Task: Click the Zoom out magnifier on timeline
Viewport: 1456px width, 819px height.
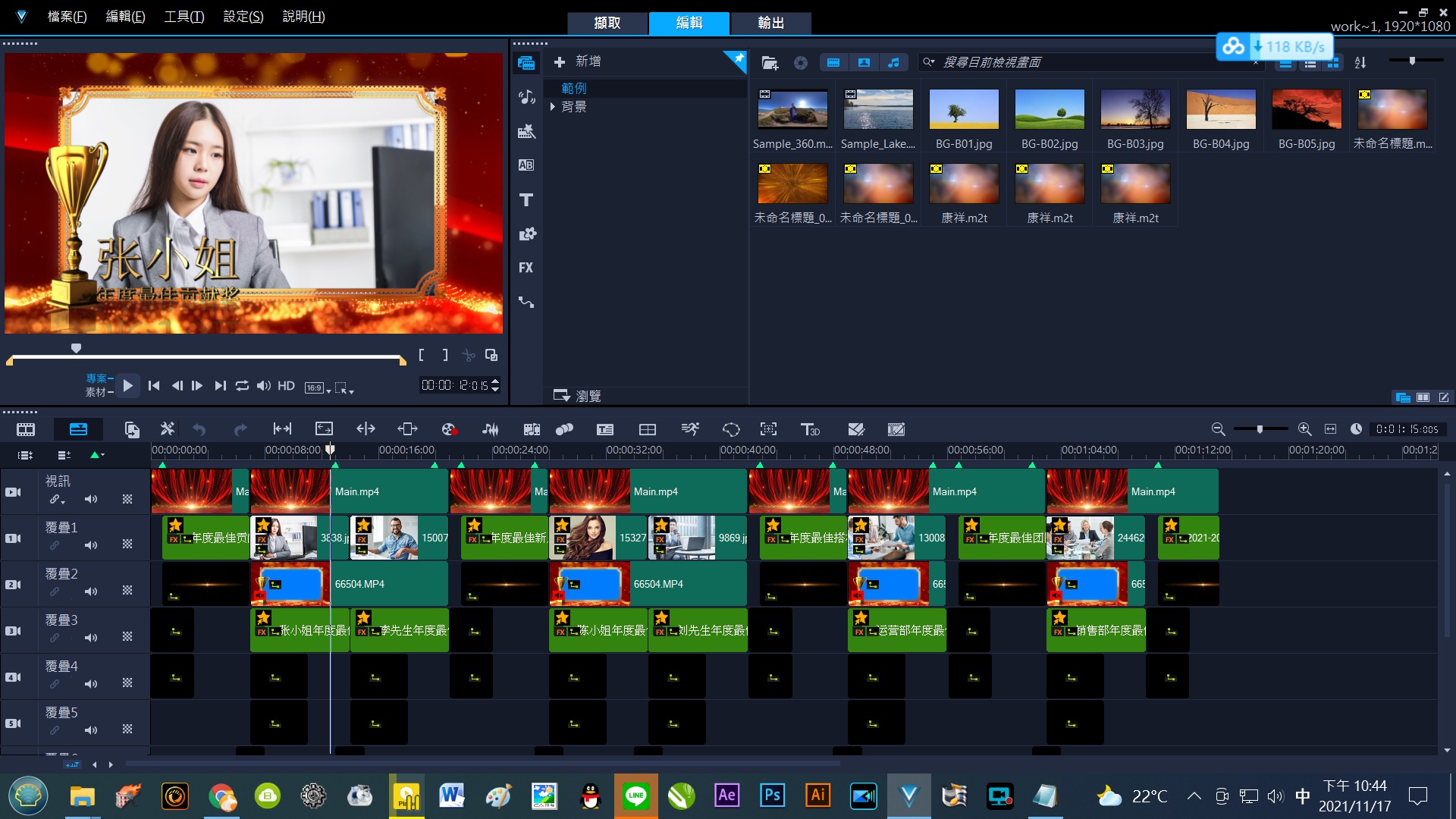Action: click(x=1218, y=429)
